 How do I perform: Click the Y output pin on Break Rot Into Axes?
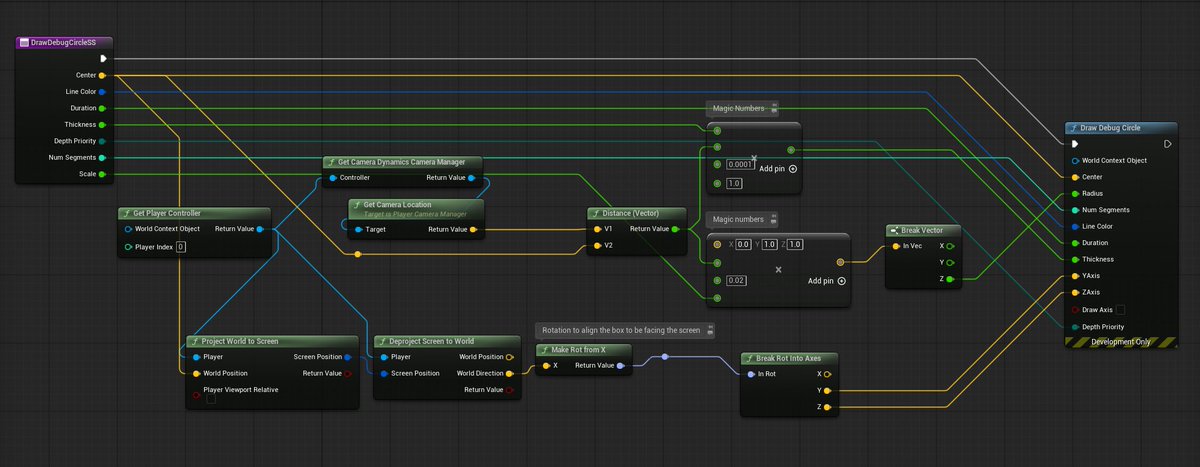[827, 391]
